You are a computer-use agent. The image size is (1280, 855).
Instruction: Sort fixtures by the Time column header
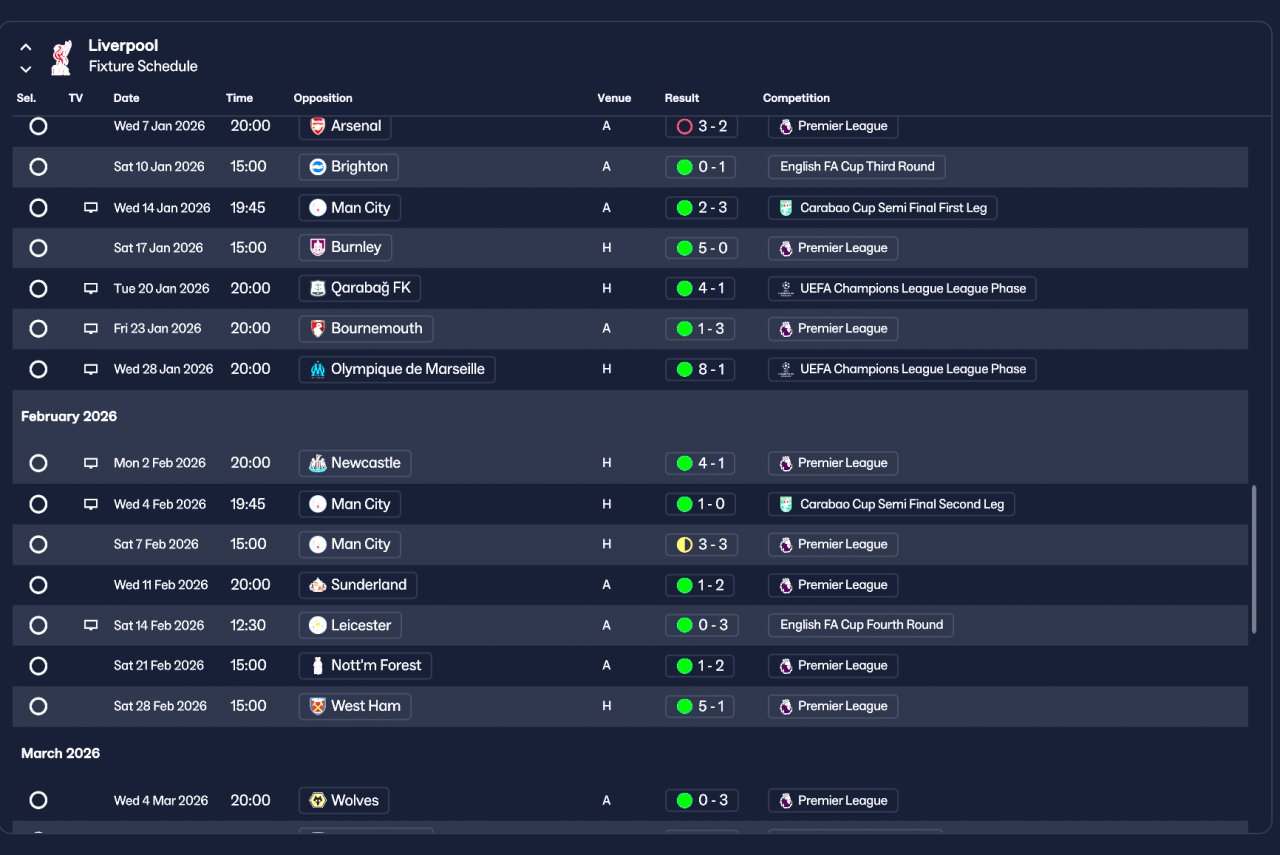click(239, 98)
